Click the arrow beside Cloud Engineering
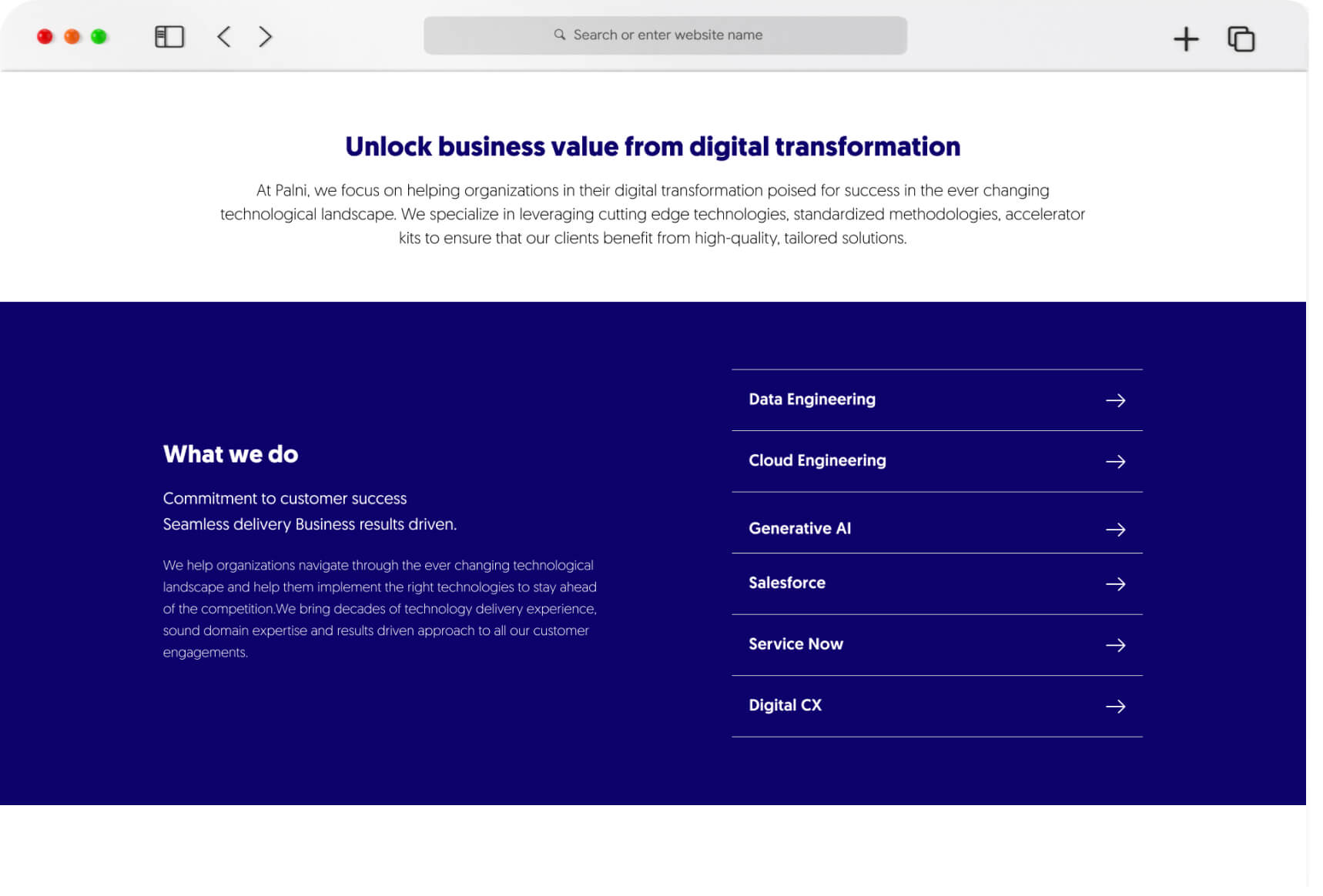Viewport: 1323px width, 896px height. [1115, 462]
